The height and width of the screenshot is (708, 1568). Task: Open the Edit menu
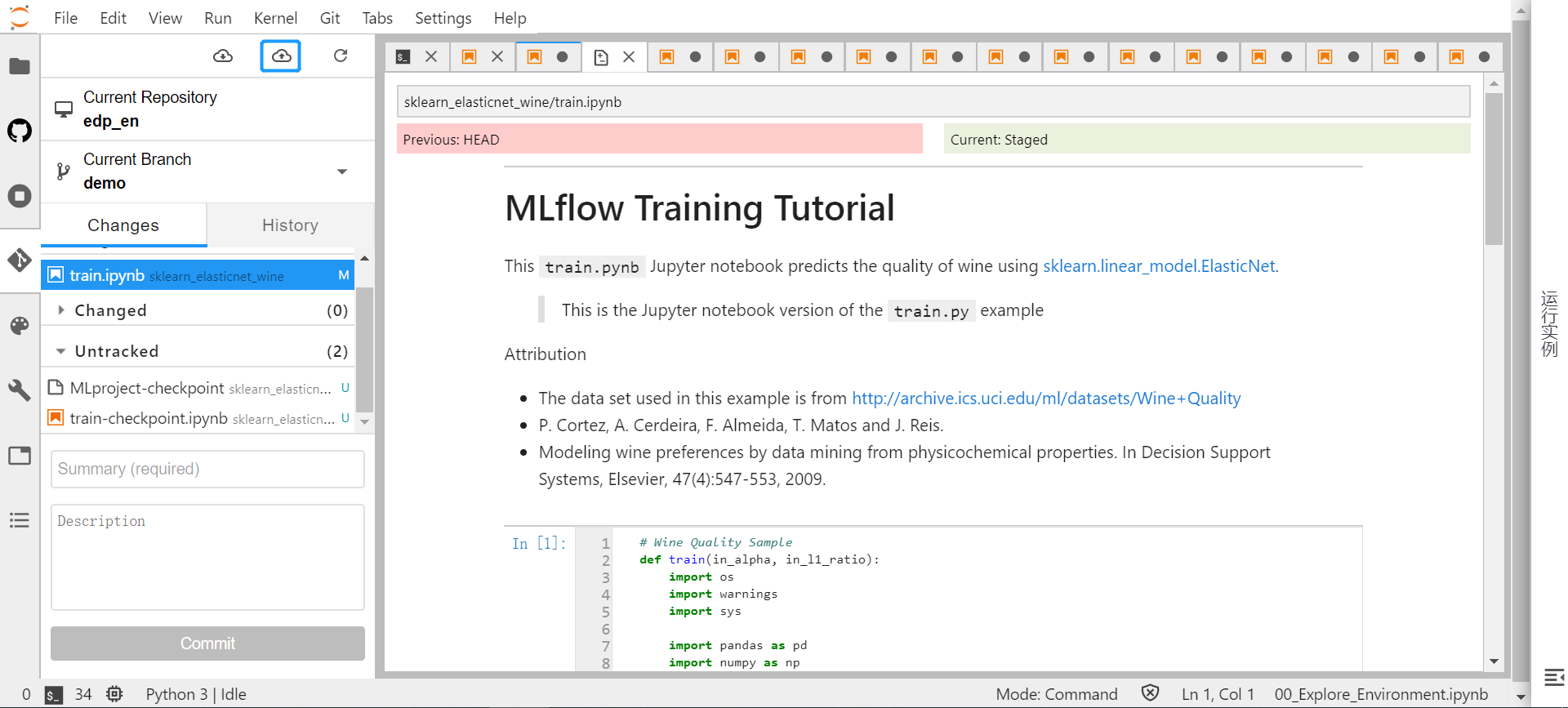click(x=113, y=18)
